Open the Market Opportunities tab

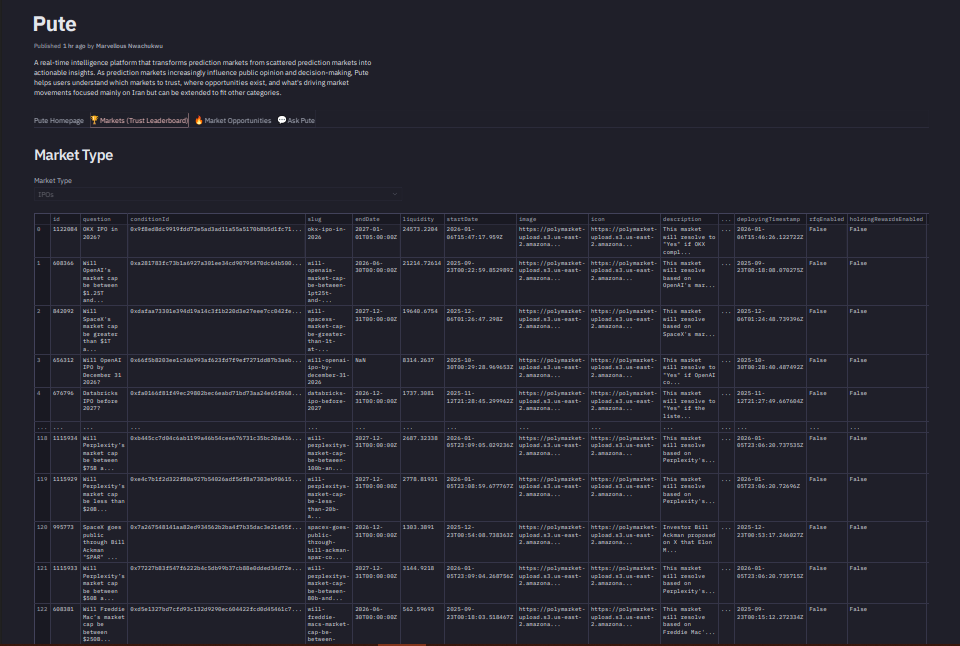(233, 121)
